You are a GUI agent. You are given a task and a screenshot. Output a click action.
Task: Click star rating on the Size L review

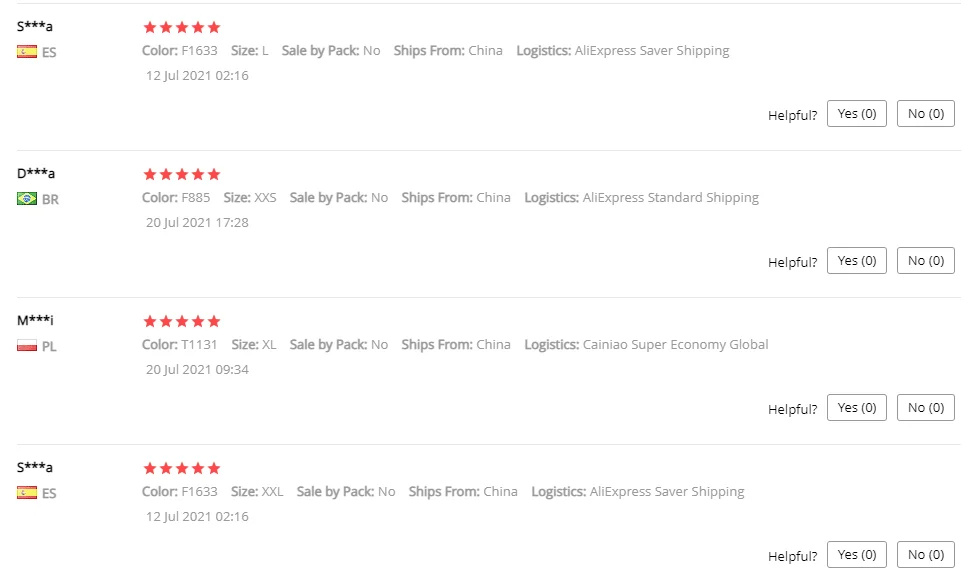pos(182,27)
